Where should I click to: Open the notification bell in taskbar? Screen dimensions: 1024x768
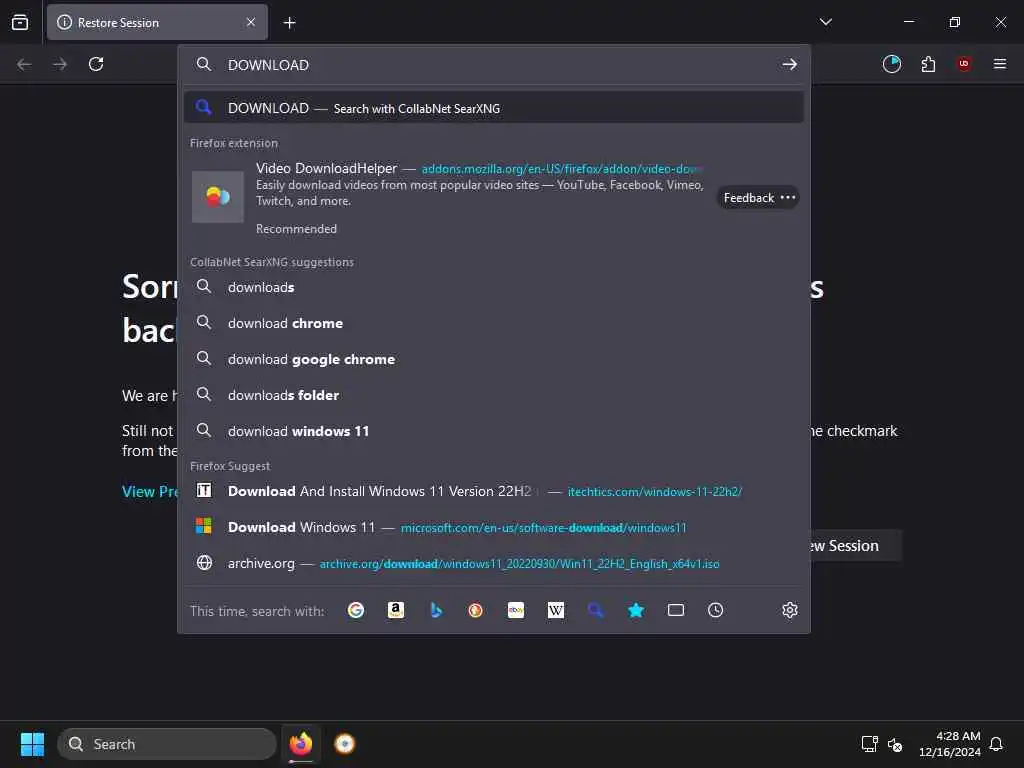996,744
